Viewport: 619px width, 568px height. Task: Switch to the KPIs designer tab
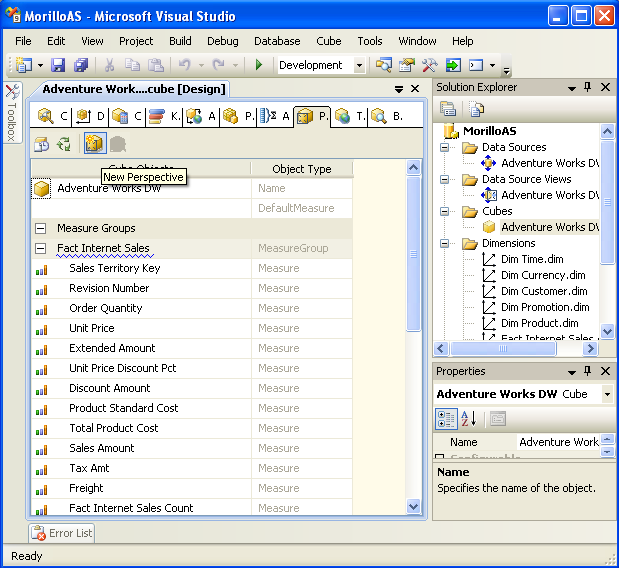[x=164, y=116]
